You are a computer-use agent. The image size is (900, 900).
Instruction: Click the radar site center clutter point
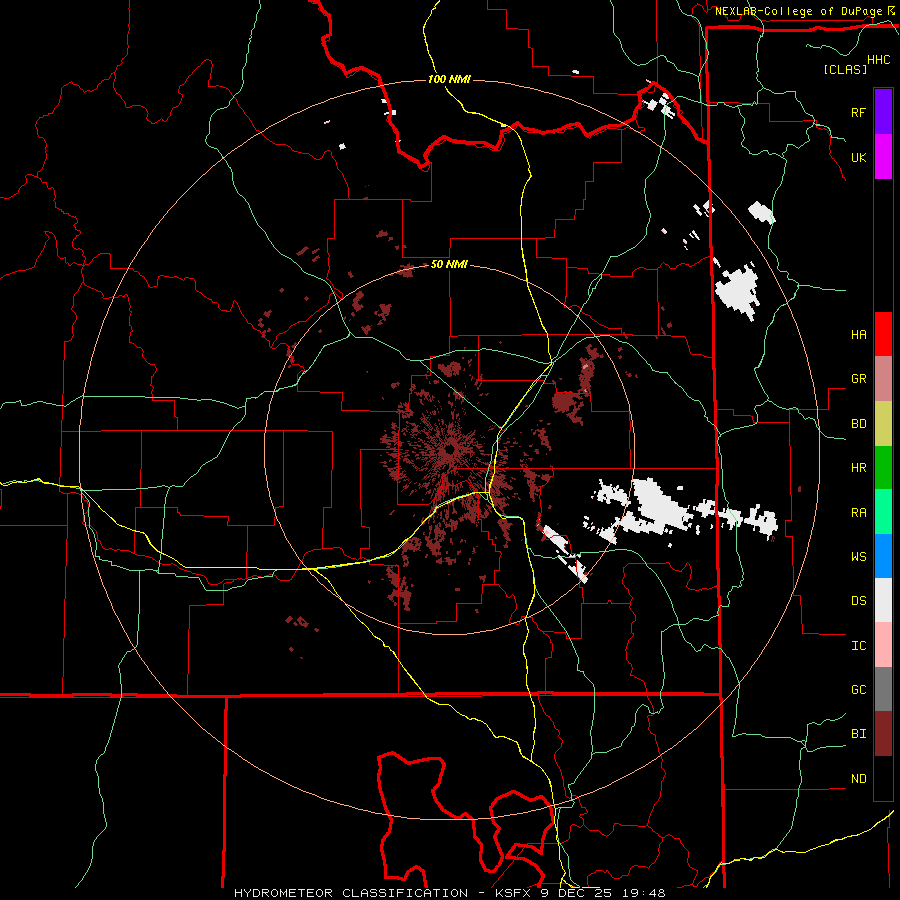450,449
